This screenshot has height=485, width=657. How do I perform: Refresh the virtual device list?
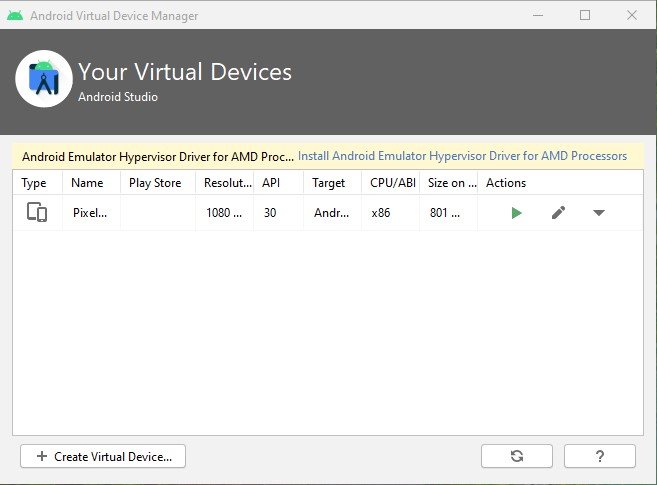(x=517, y=456)
